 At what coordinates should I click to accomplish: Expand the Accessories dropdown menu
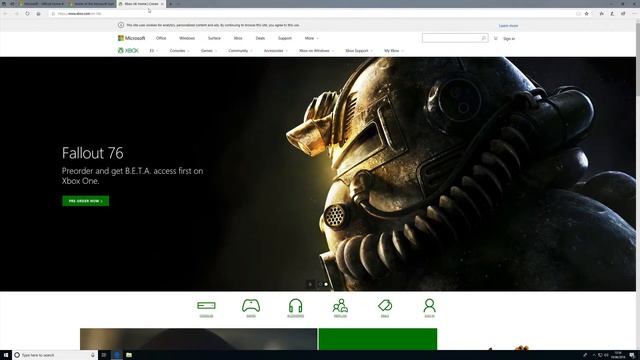[276, 51]
